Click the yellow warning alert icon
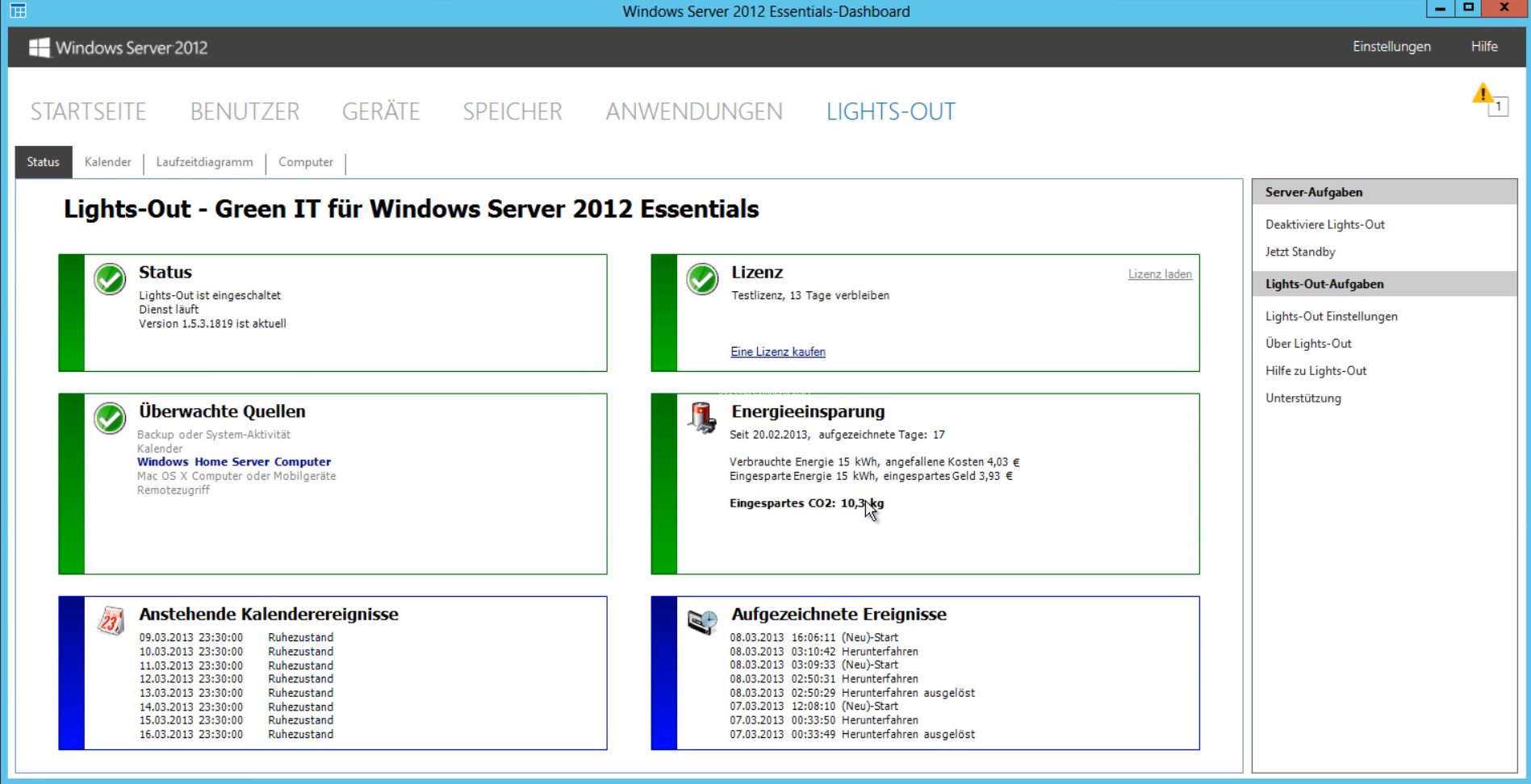 1483,95
